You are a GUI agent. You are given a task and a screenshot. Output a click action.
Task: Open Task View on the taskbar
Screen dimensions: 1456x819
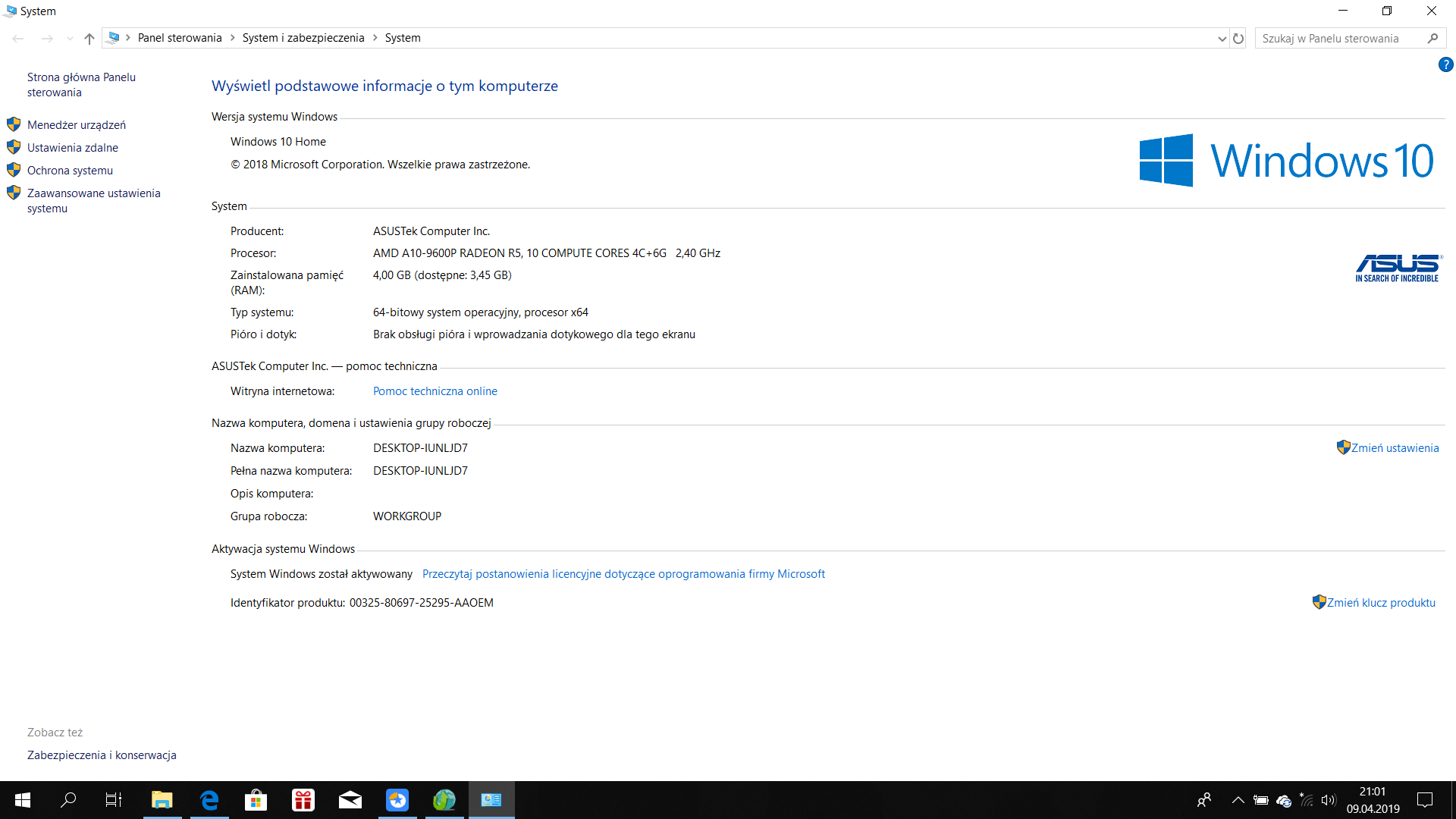pos(113,800)
